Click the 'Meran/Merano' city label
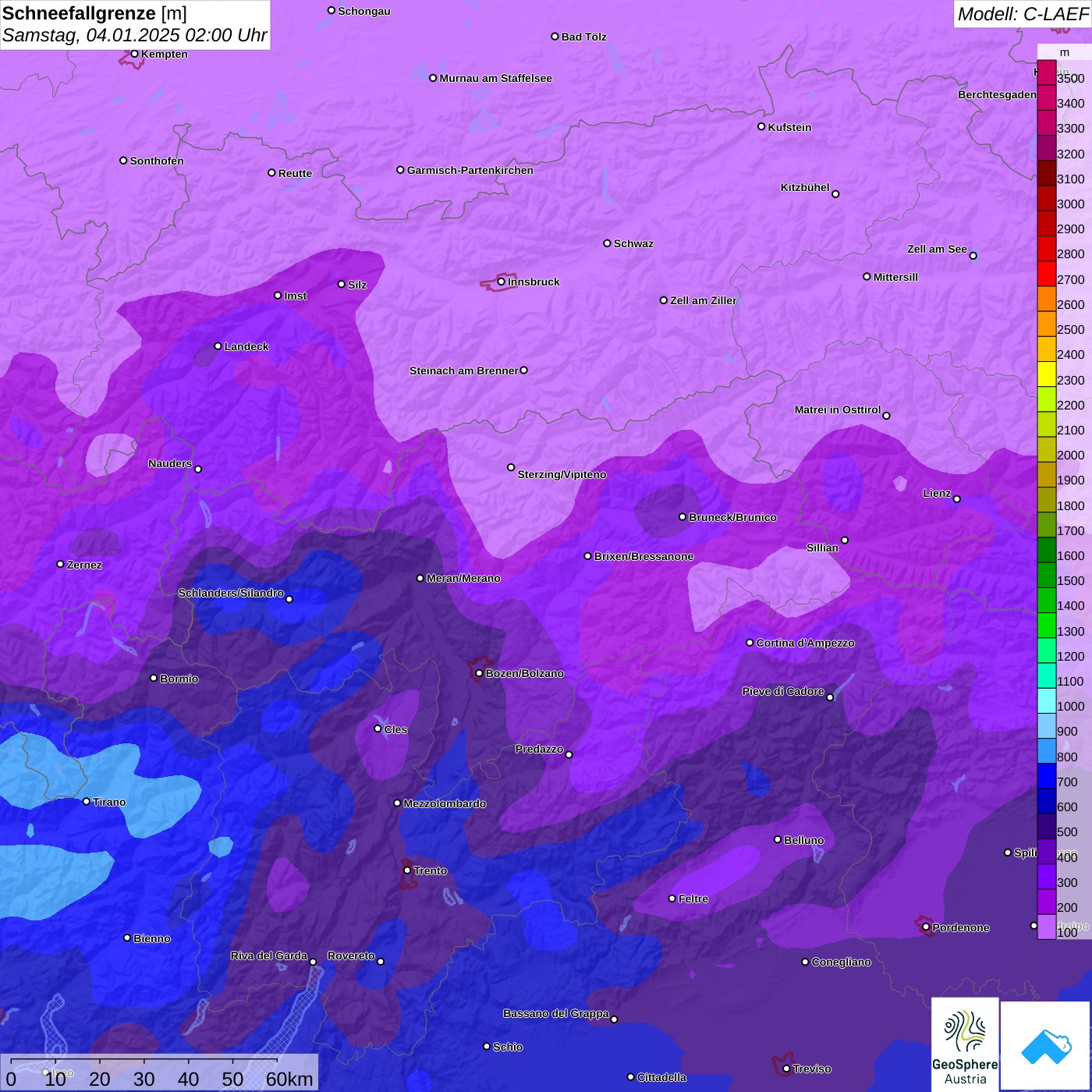The height and width of the screenshot is (1092, 1092). pyautogui.click(x=463, y=578)
